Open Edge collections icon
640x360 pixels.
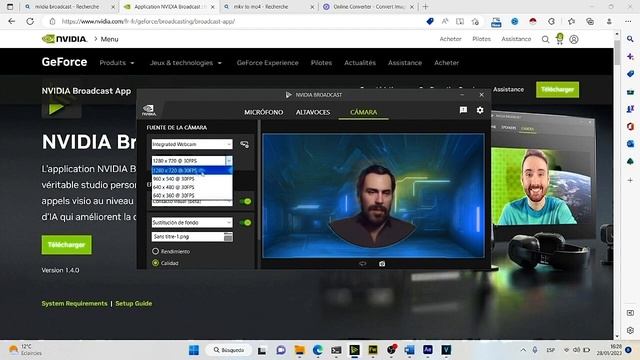pos(590,22)
